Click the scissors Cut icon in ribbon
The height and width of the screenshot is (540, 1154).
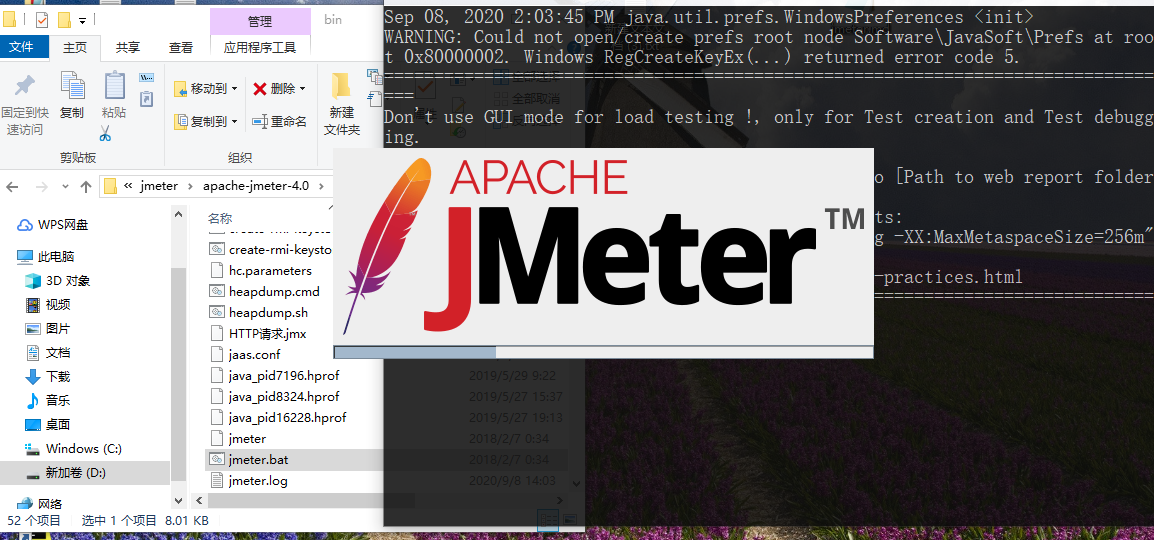click(x=105, y=133)
